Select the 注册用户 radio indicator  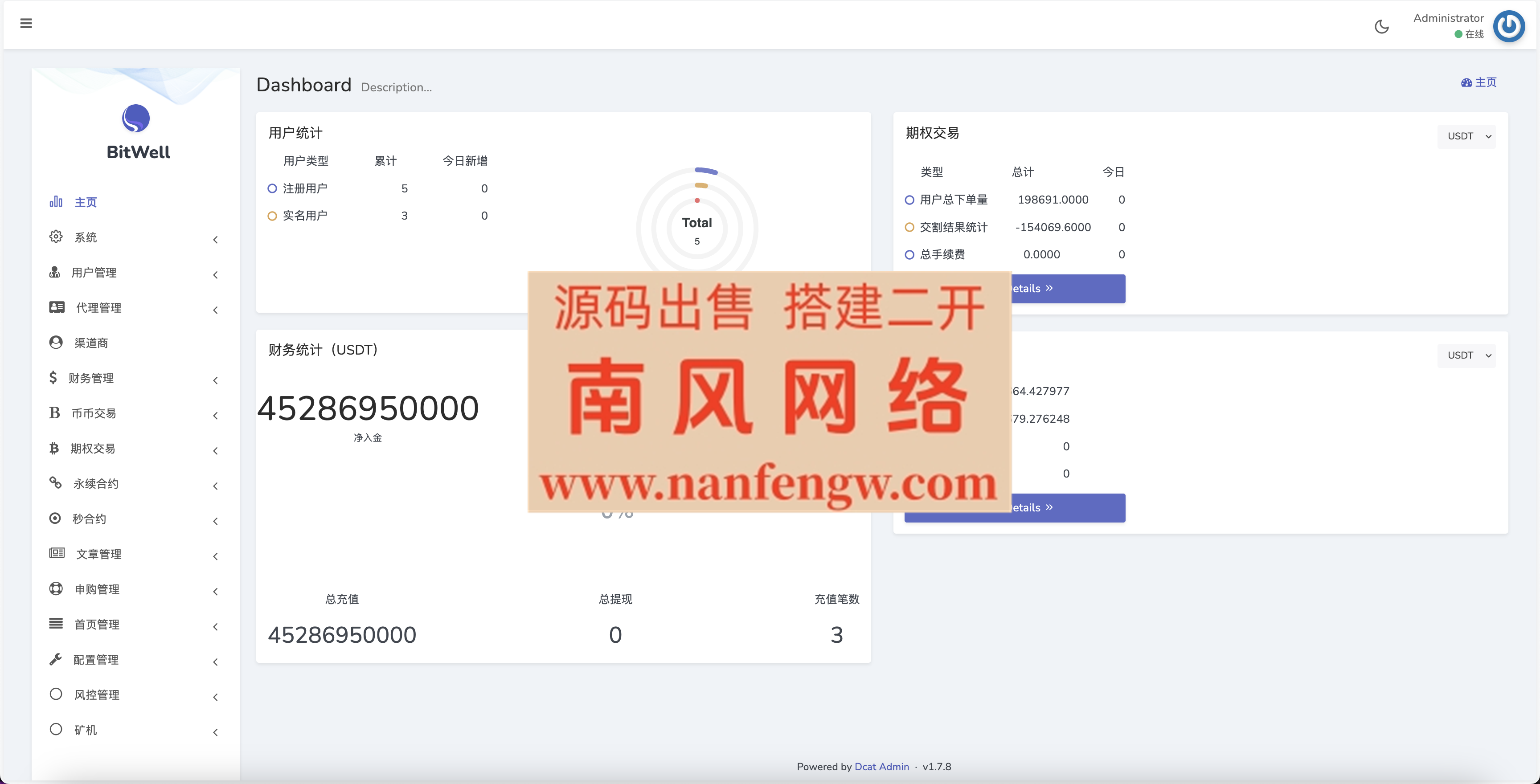point(273,188)
